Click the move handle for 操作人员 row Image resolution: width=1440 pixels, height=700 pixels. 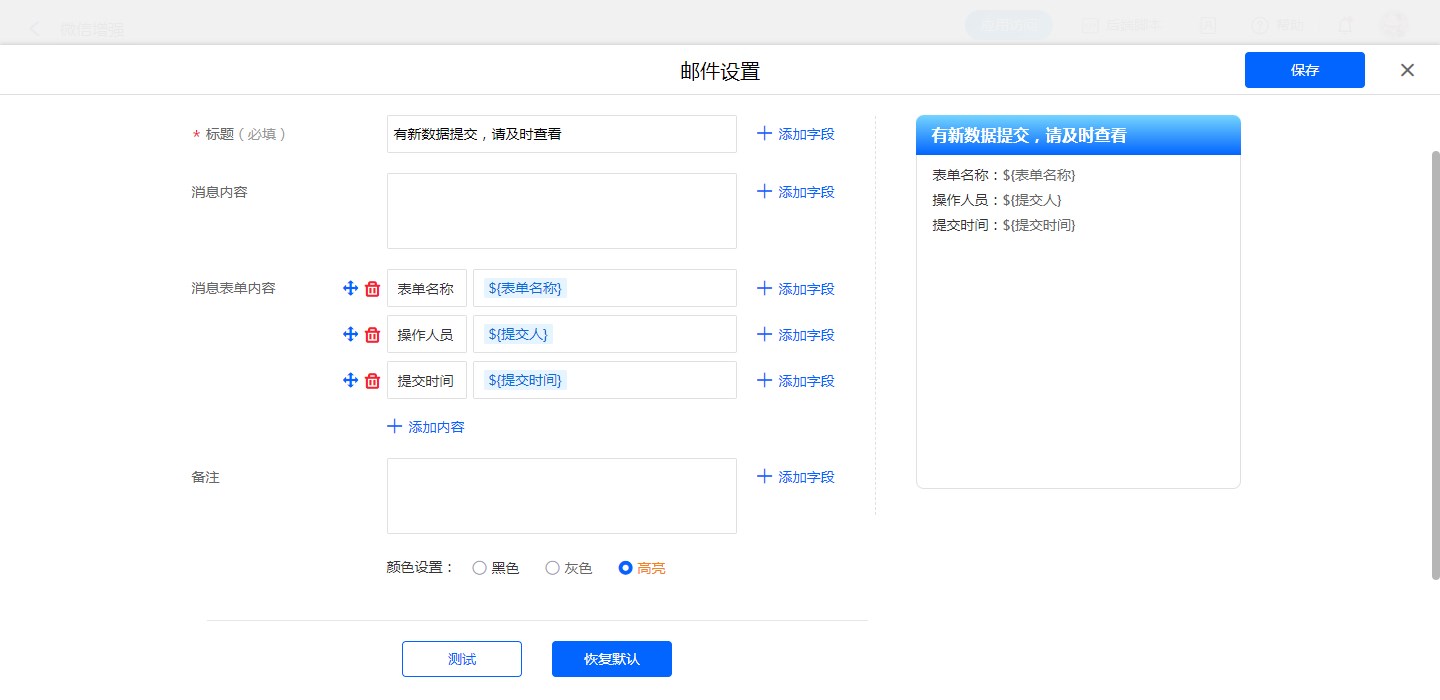350,334
